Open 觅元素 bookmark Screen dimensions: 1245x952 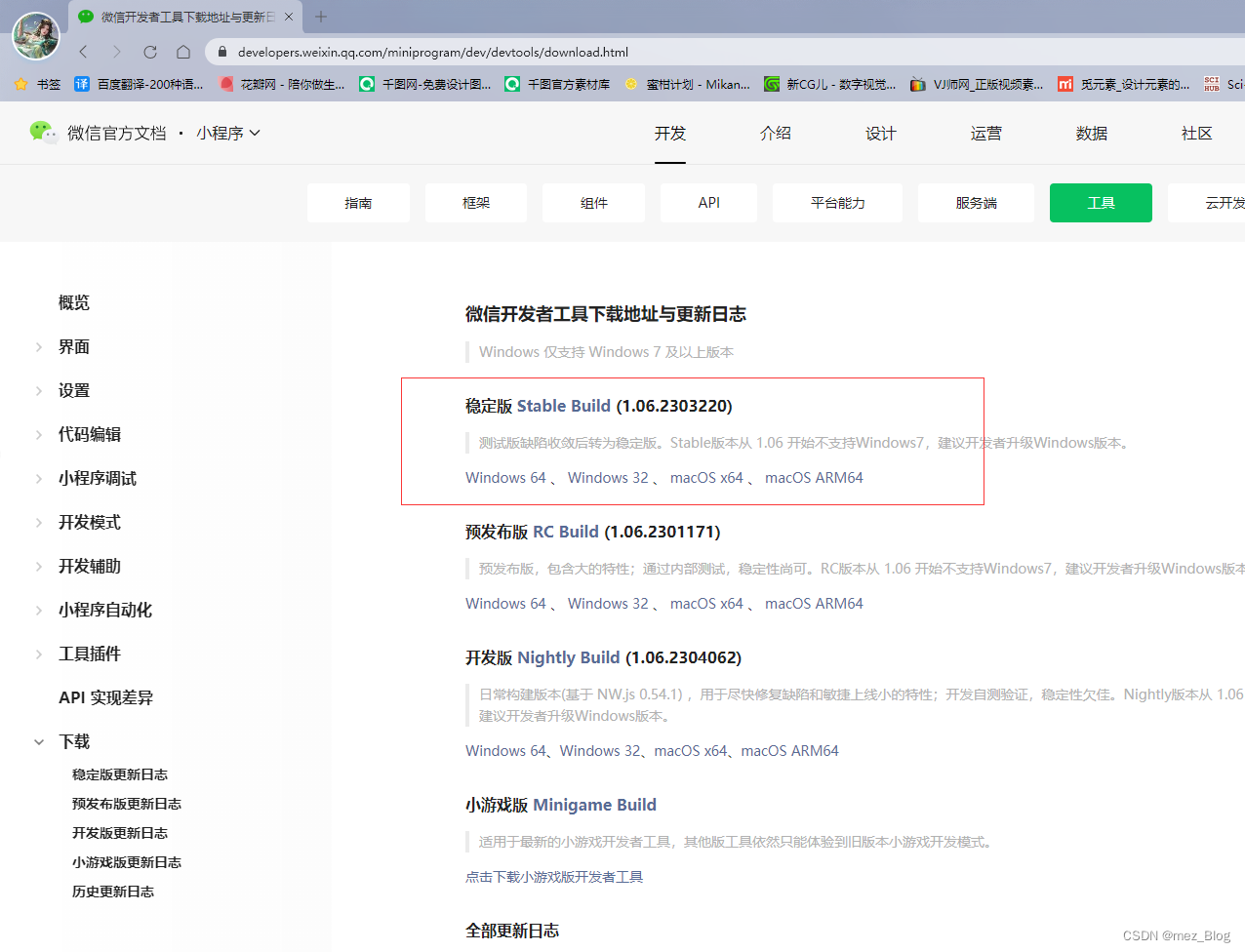(1124, 84)
